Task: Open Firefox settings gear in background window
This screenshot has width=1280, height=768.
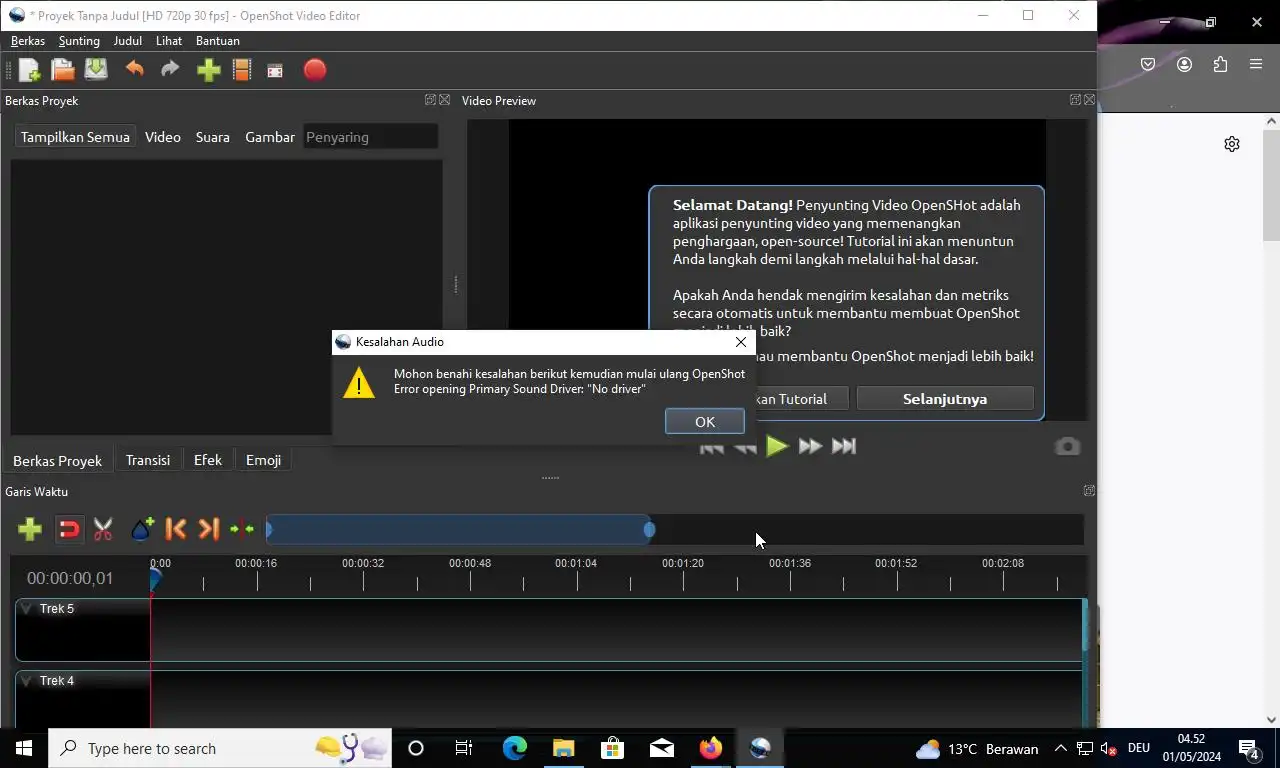Action: point(1232,144)
